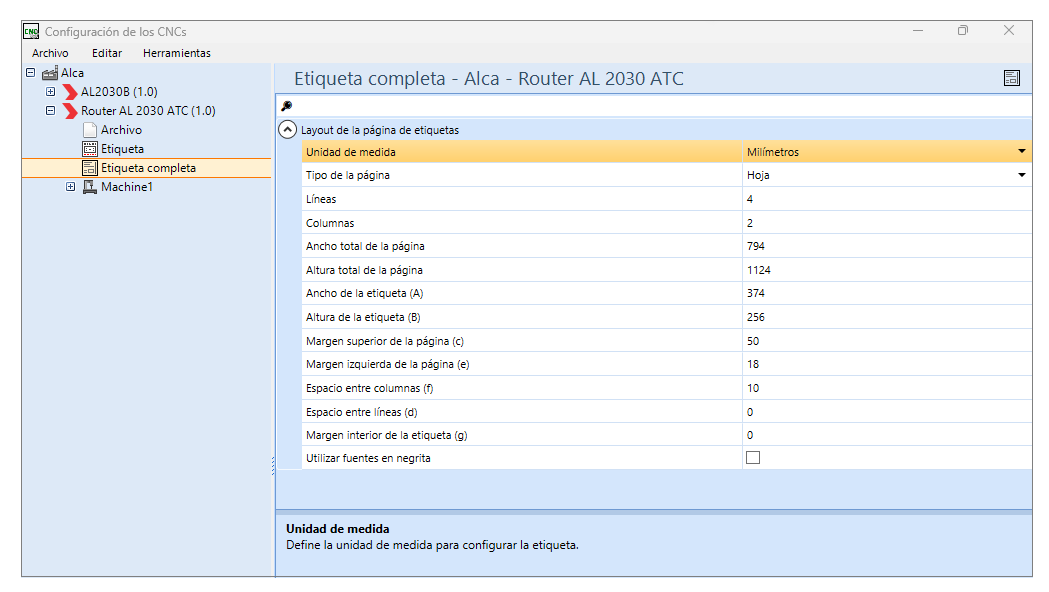The height and width of the screenshot is (592, 1049).
Task: Edit the Columnas value 2
Action: (886, 223)
